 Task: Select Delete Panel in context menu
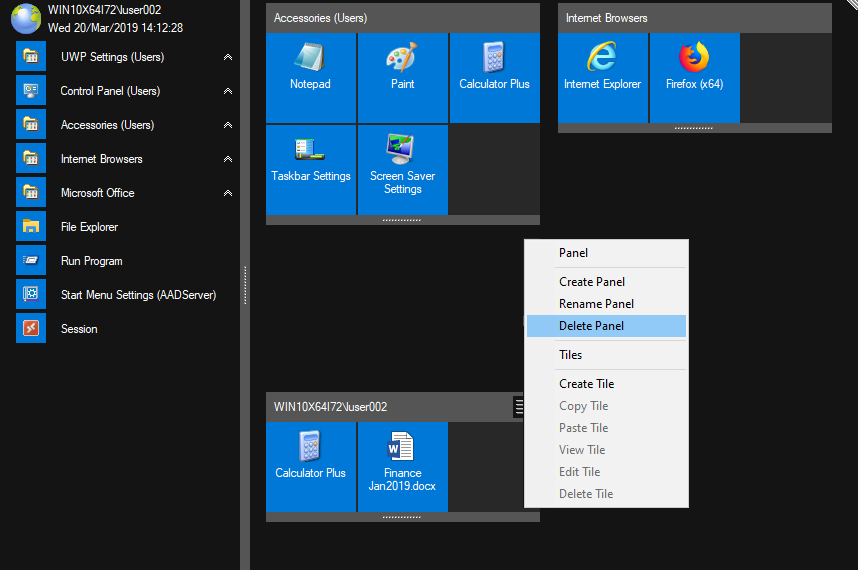591,326
